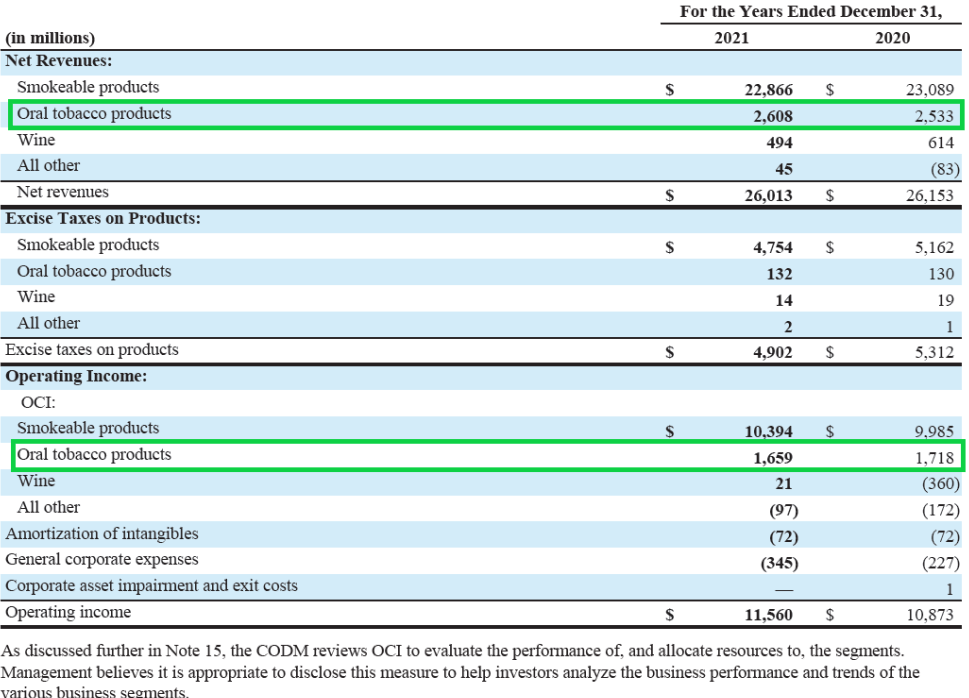969x698 pixels.
Task: Select the "Amortization of intangibles" row label
Action: click(x=102, y=533)
